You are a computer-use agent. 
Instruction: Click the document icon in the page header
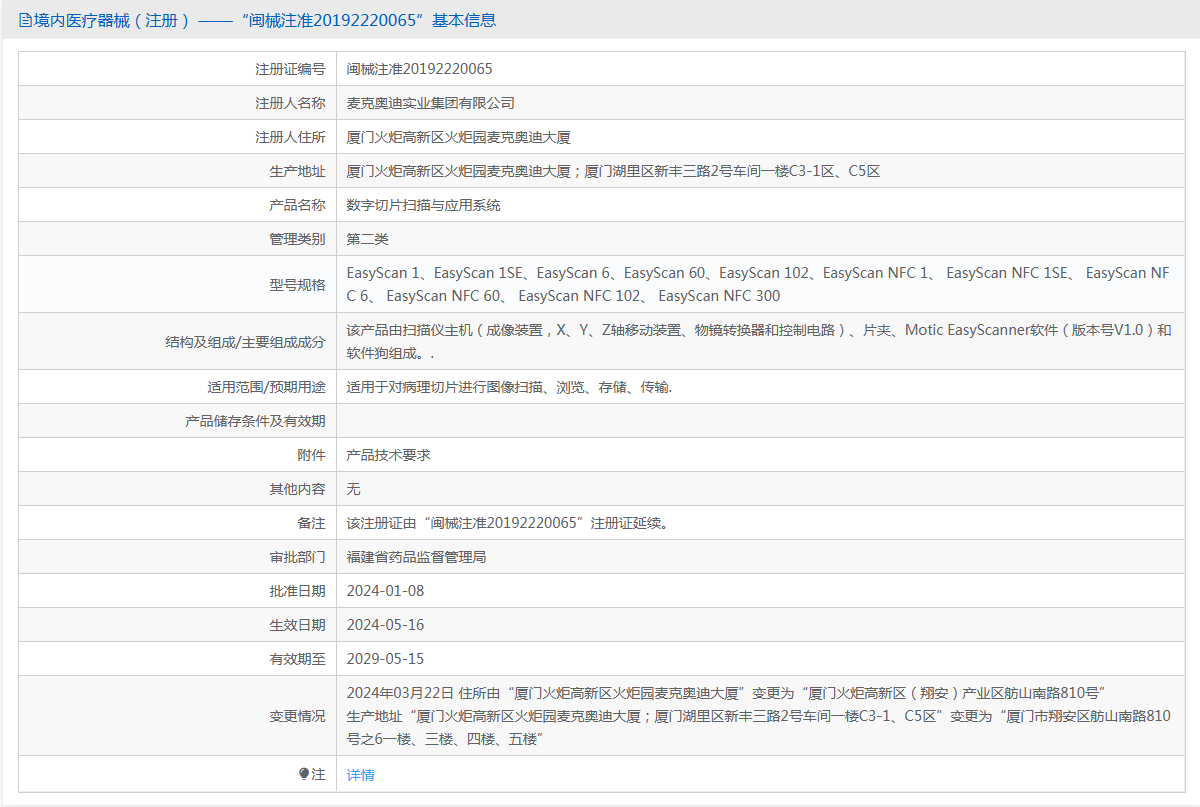[25, 20]
